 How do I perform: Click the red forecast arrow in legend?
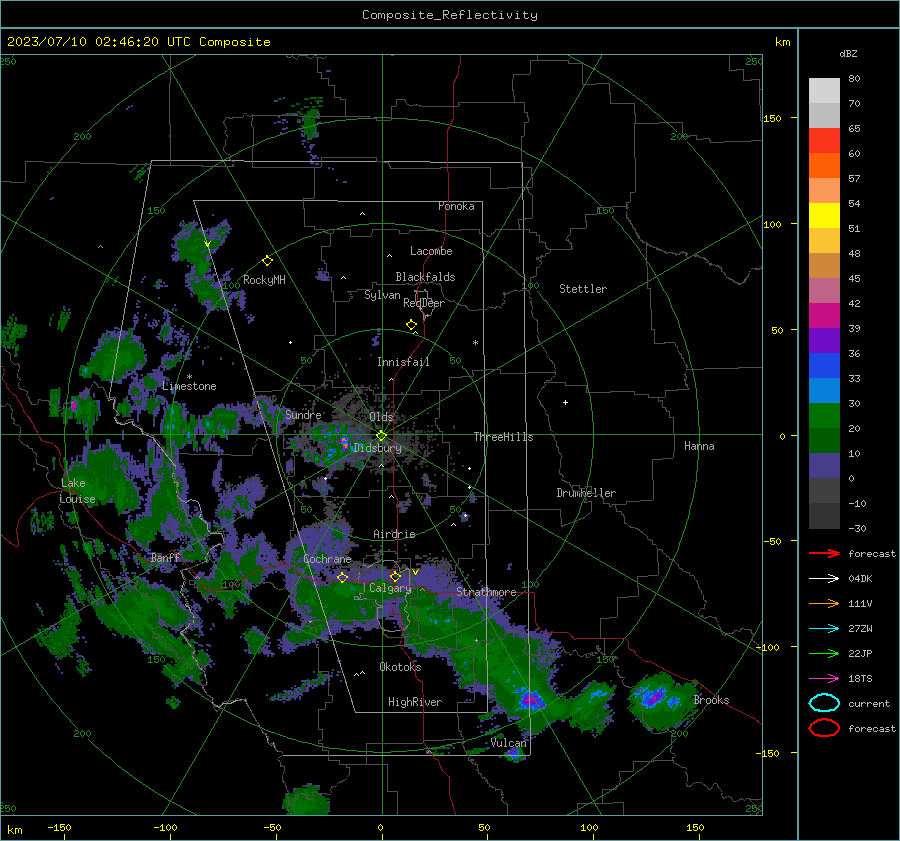[x=824, y=553]
